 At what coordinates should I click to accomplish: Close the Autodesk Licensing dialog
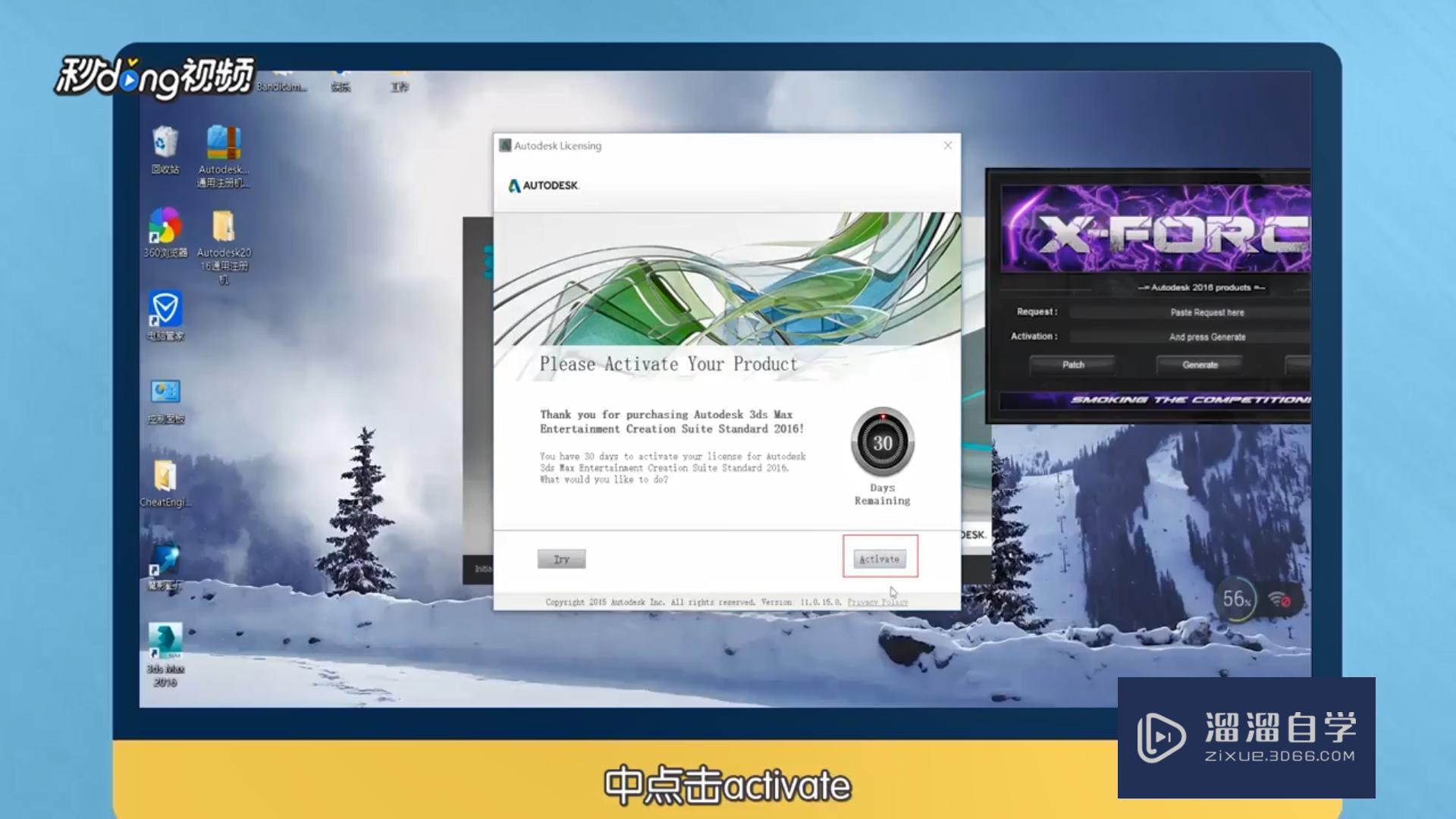(x=948, y=146)
